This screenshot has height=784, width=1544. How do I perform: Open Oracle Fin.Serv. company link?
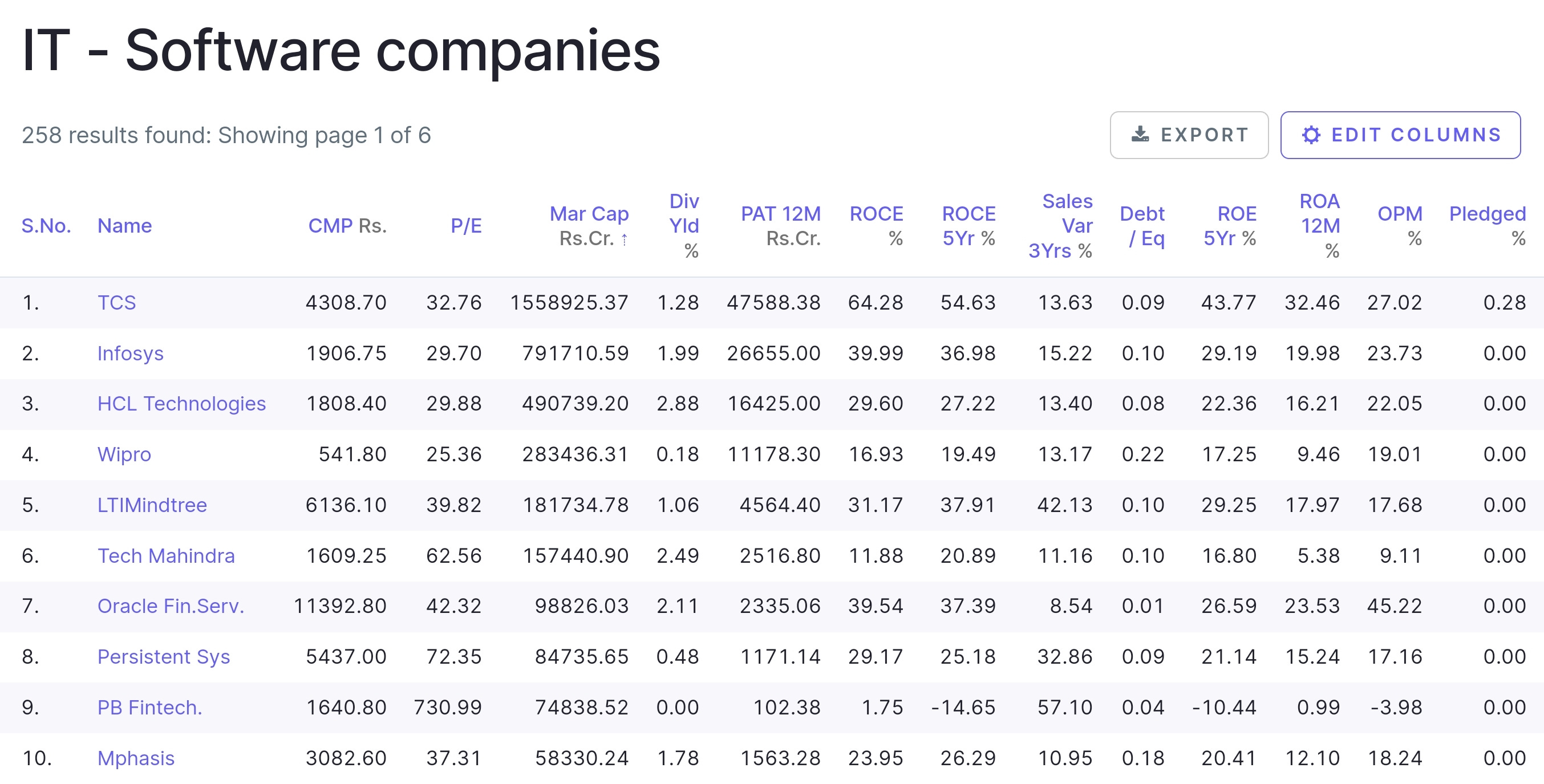click(x=171, y=606)
